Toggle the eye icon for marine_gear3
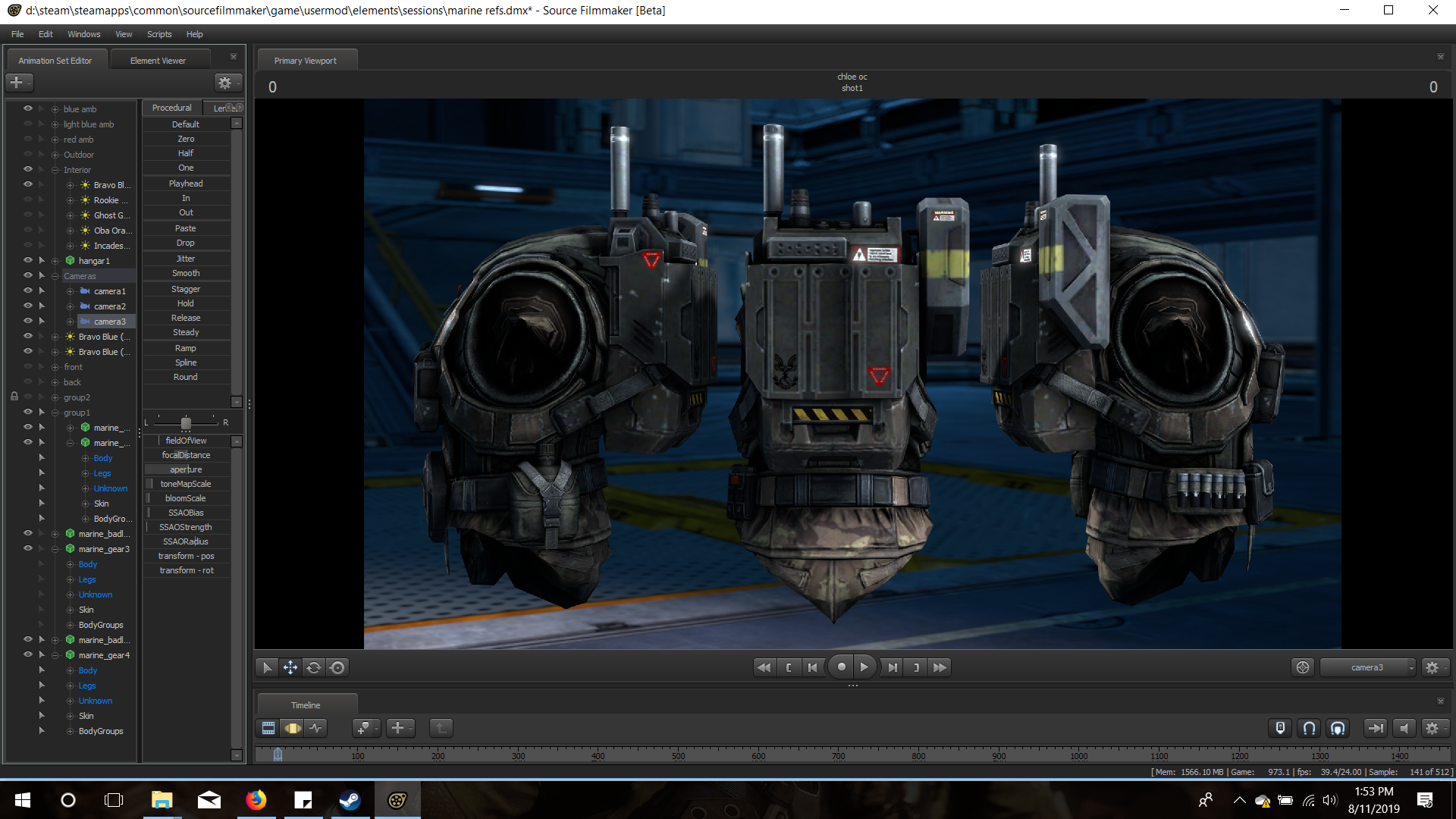The width and height of the screenshot is (1456, 819). 28,548
